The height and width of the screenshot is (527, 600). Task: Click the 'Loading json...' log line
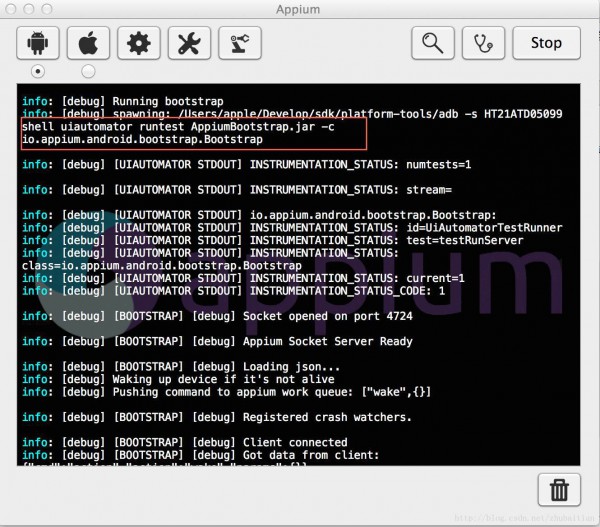(x=181, y=367)
